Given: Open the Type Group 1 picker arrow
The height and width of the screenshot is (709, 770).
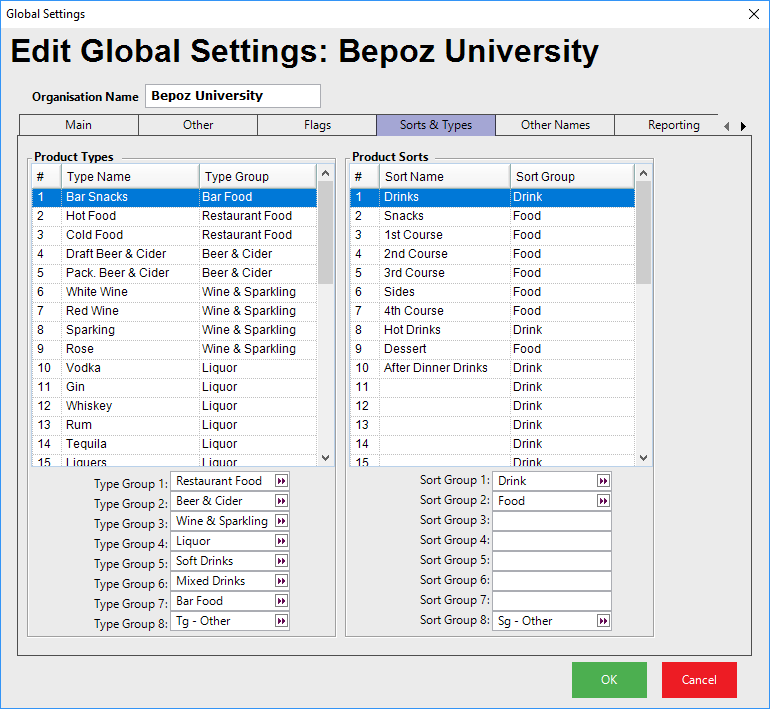Looking at the screenshot, I should click(x=281, y=481).
